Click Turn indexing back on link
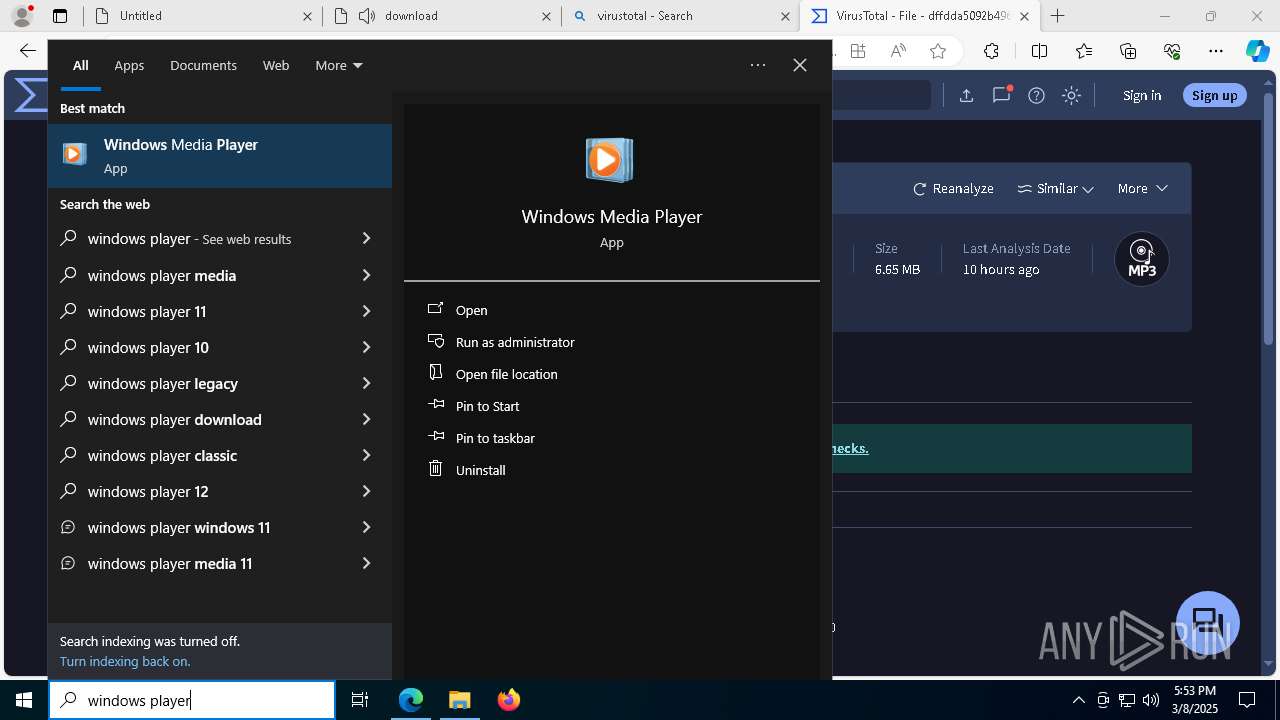1280x720 pixels. [x=125, y=661]
